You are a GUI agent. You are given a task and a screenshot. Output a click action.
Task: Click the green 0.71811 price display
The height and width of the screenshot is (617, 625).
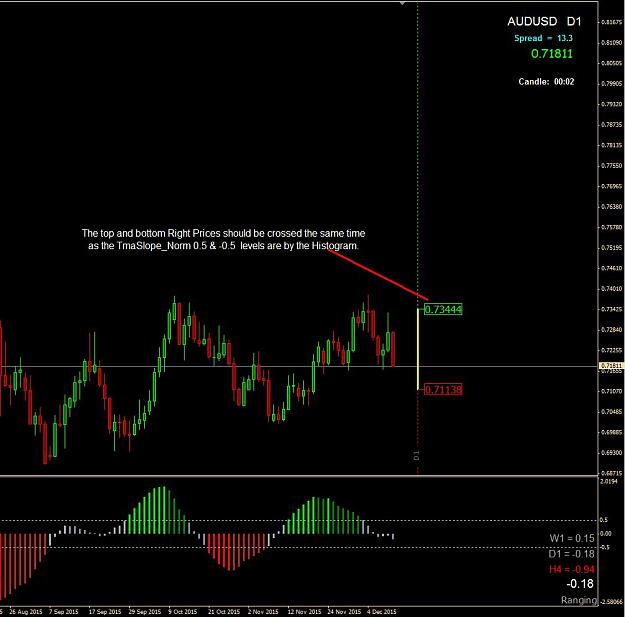pyautogui.click(x=552, y=53)
